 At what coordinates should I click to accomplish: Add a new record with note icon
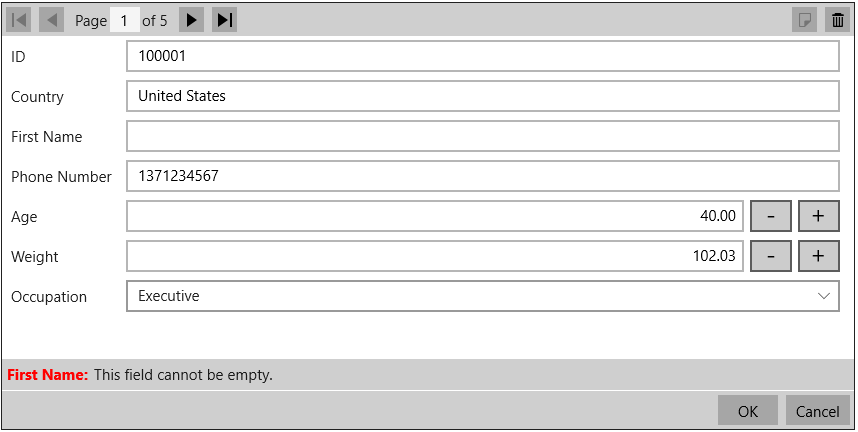click(x=804, y=20)
